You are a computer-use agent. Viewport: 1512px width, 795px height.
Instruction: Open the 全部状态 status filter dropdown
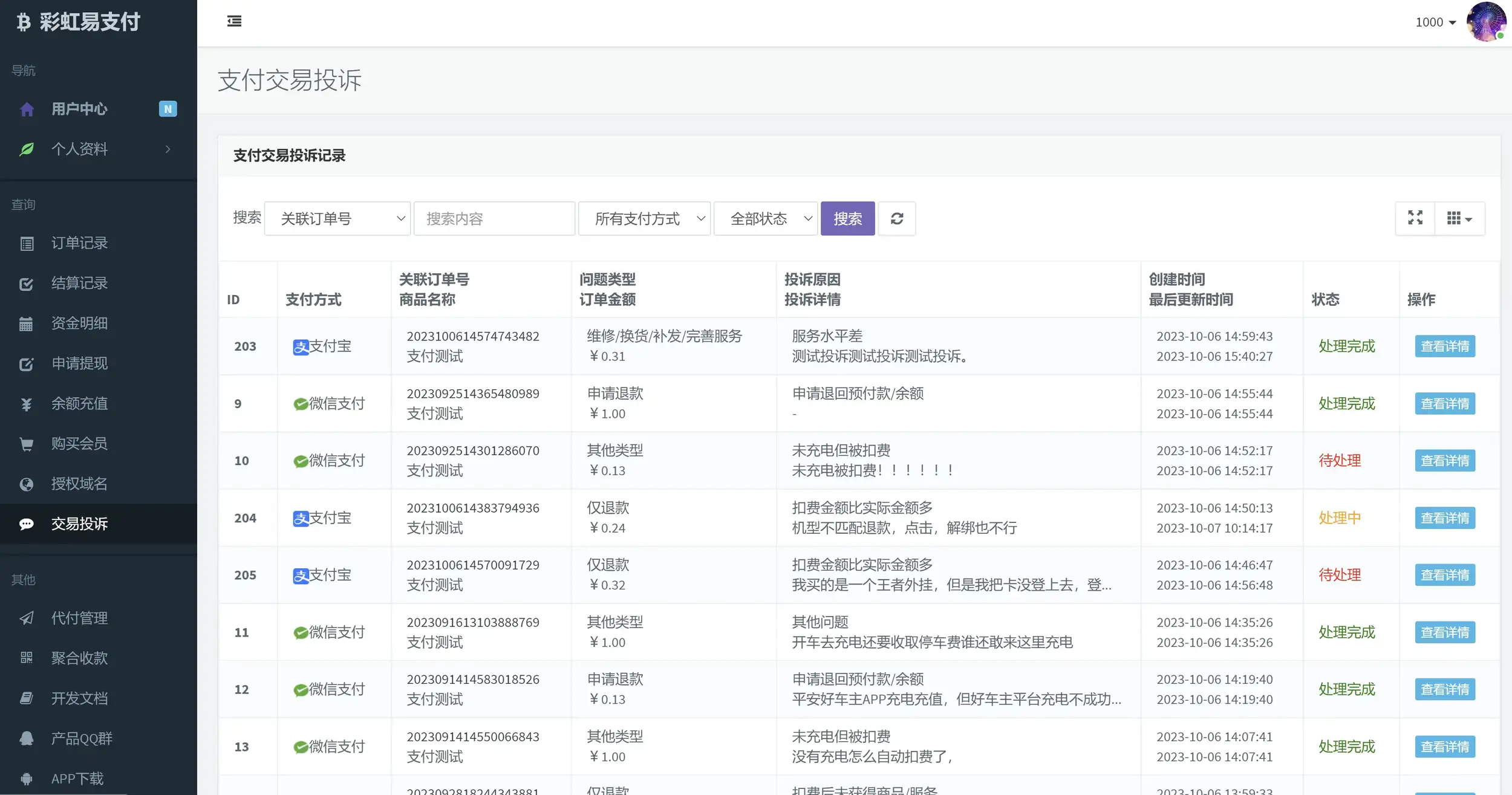(766, 218)
